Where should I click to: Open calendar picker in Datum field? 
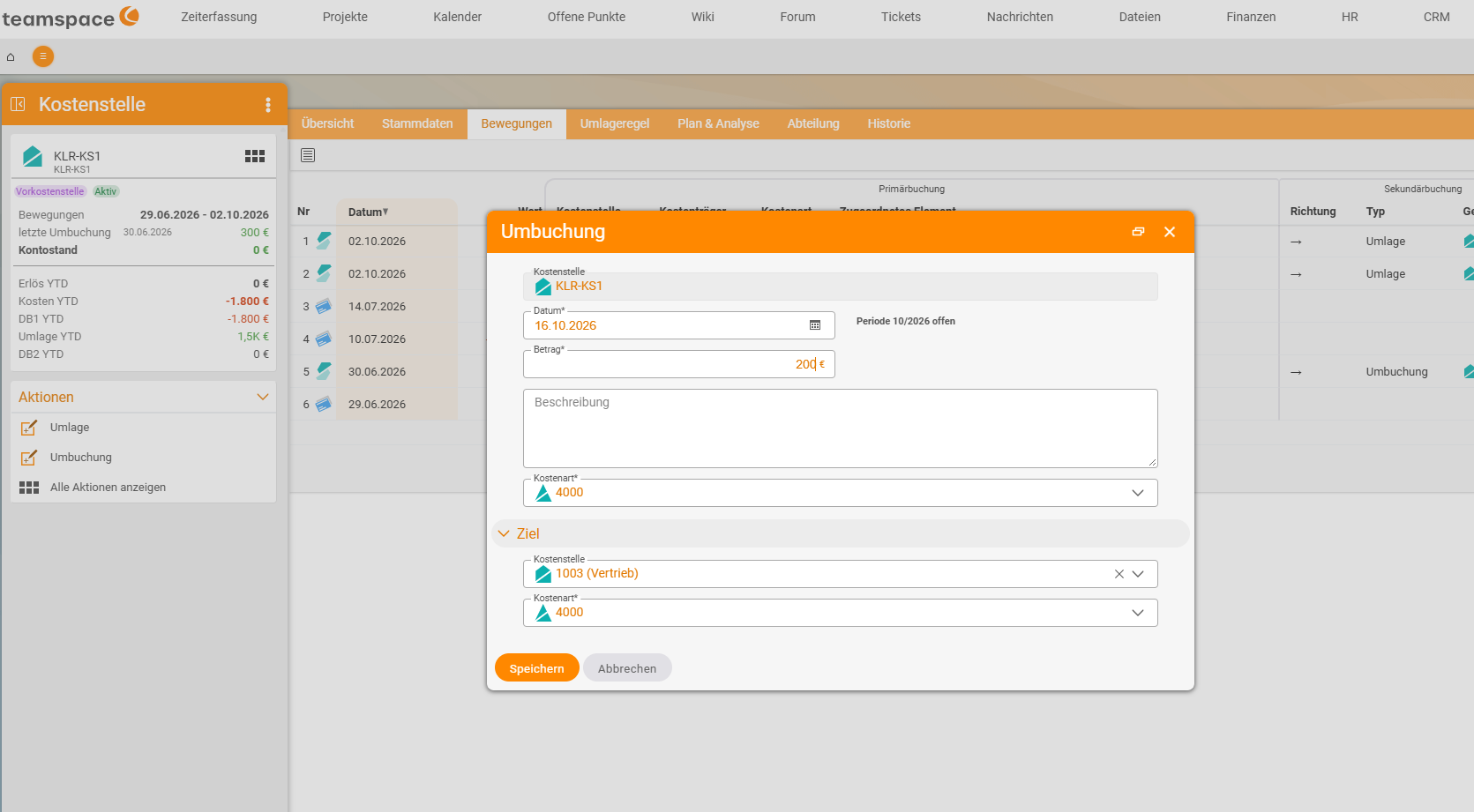(815, 325)
